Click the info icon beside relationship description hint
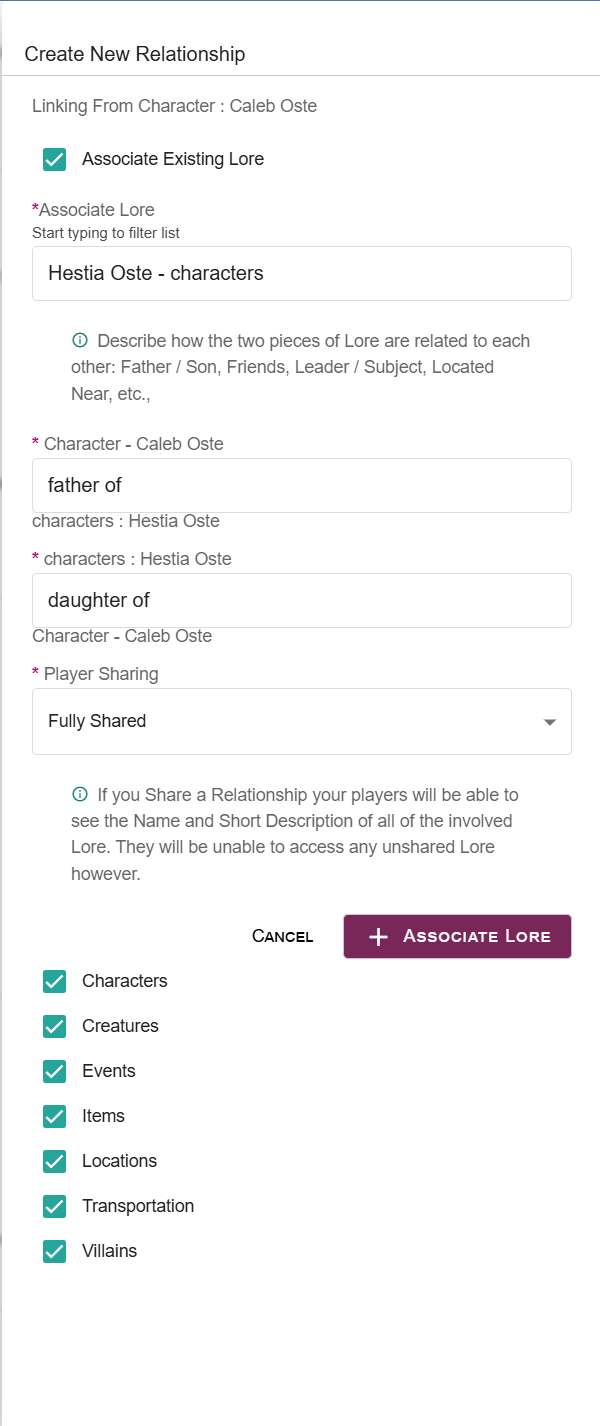The height and width of the screenshot is (1426, 600). click(x=80, y=341)
